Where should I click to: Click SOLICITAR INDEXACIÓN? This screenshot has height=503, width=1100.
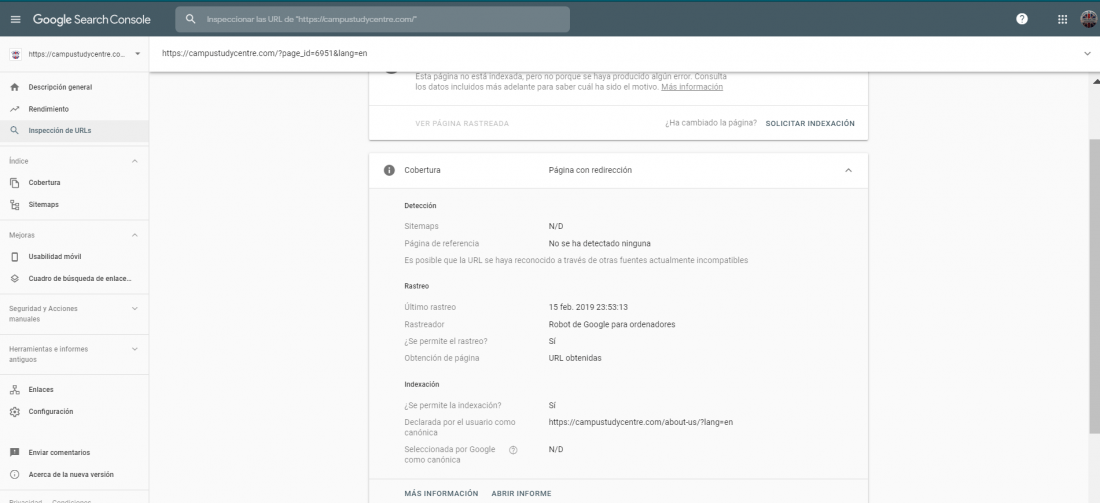click(810, 123)
